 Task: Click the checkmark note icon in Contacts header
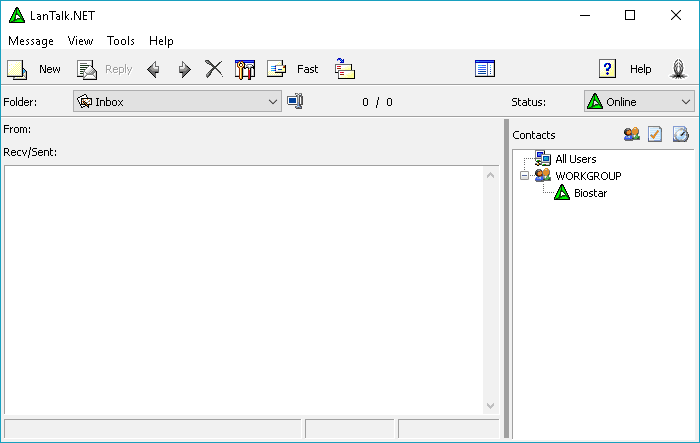655,134
